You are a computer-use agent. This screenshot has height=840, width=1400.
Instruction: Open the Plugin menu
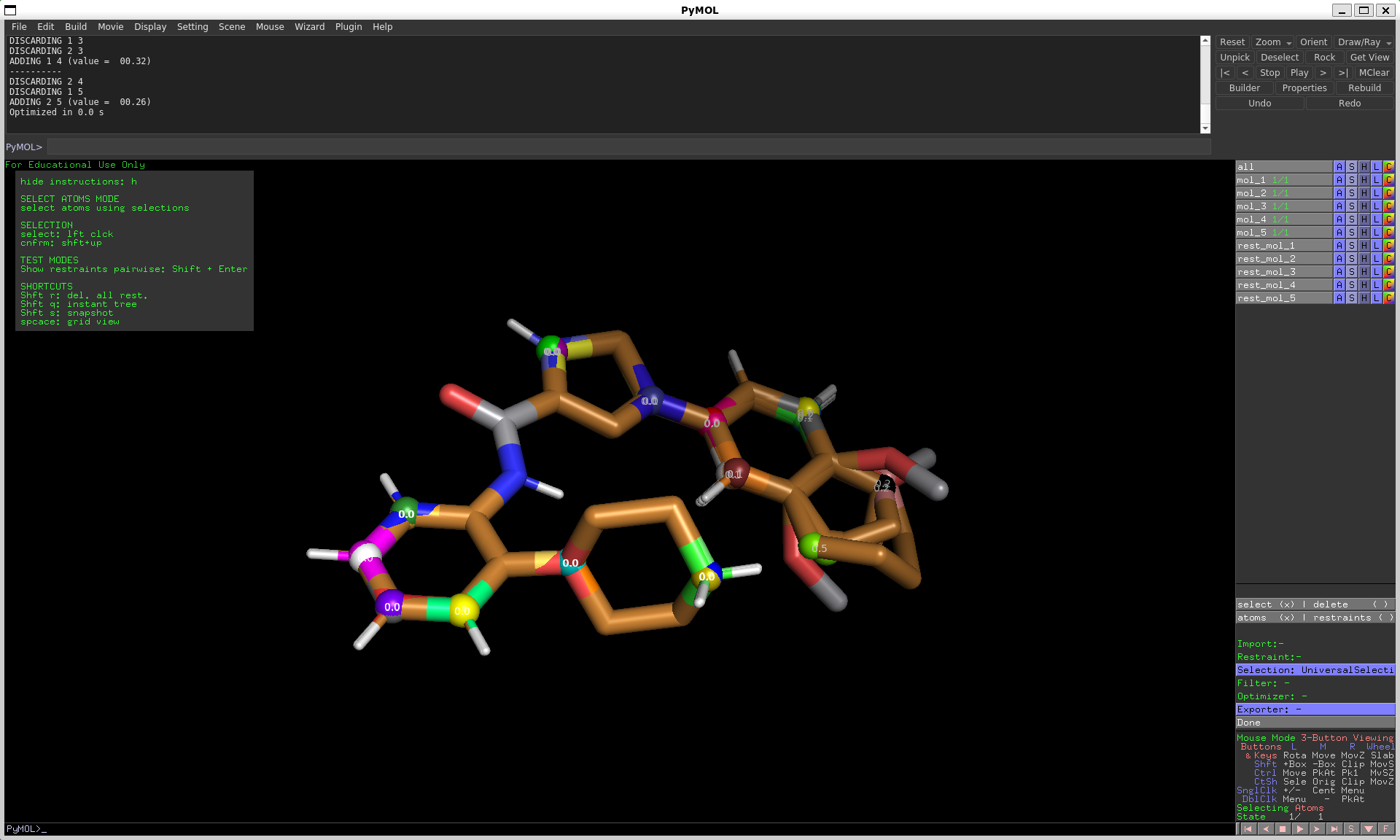click(x=349, y=27)
